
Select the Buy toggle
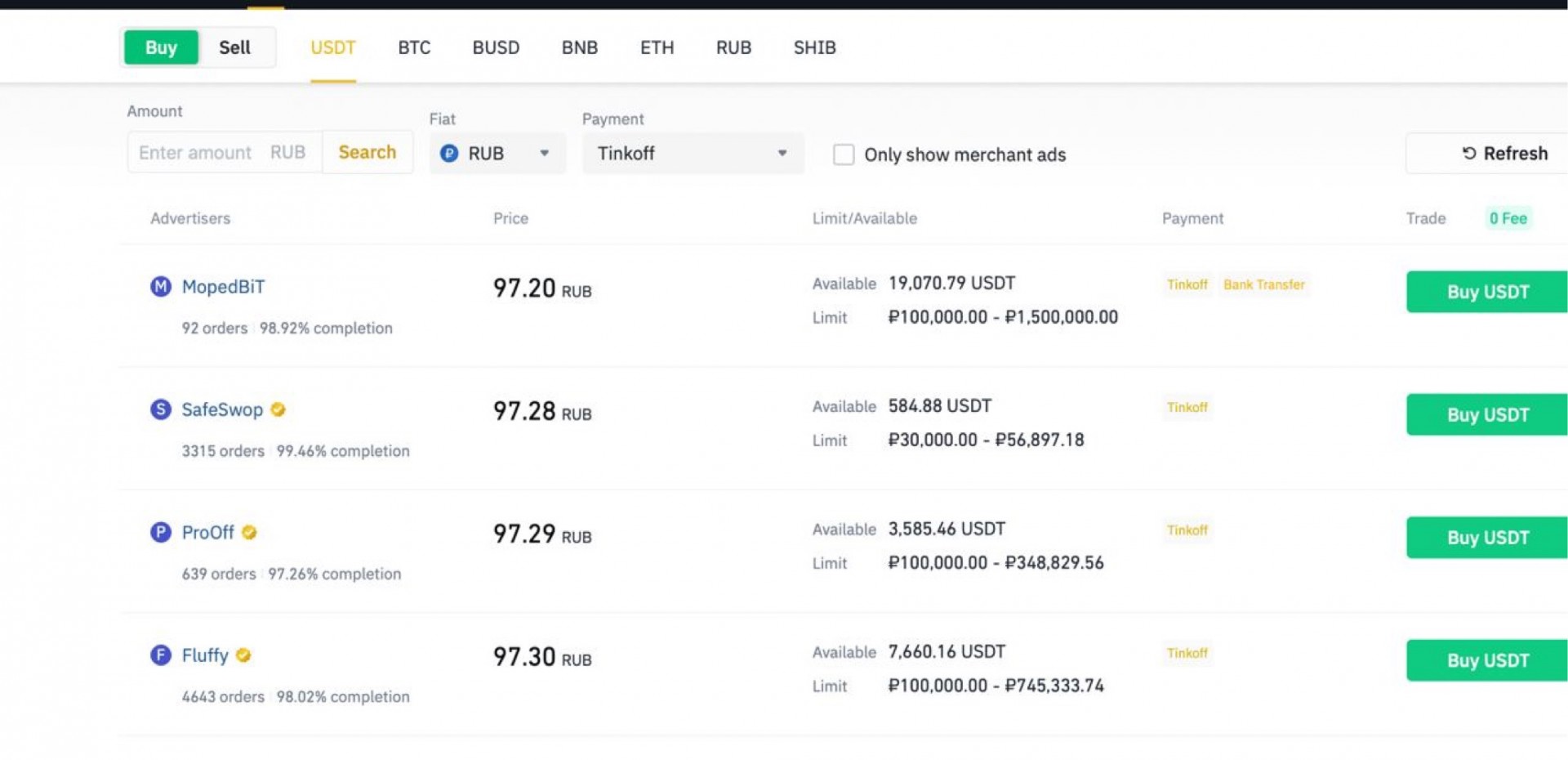click(x=161, y=47)
